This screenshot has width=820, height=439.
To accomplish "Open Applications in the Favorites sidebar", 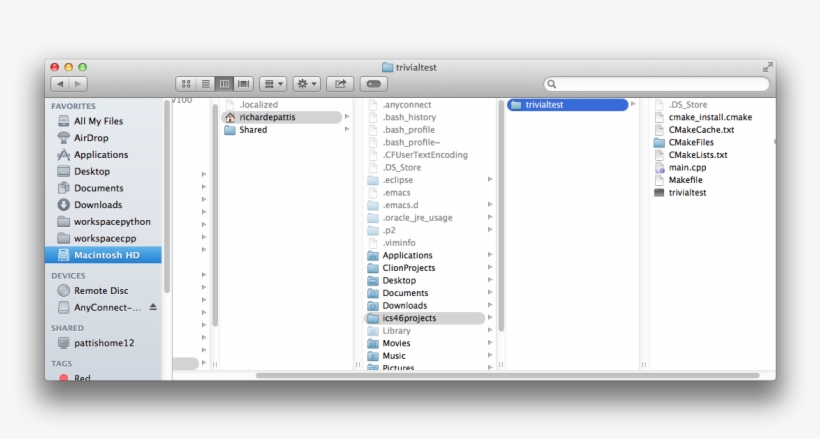I will click(101, 154).
